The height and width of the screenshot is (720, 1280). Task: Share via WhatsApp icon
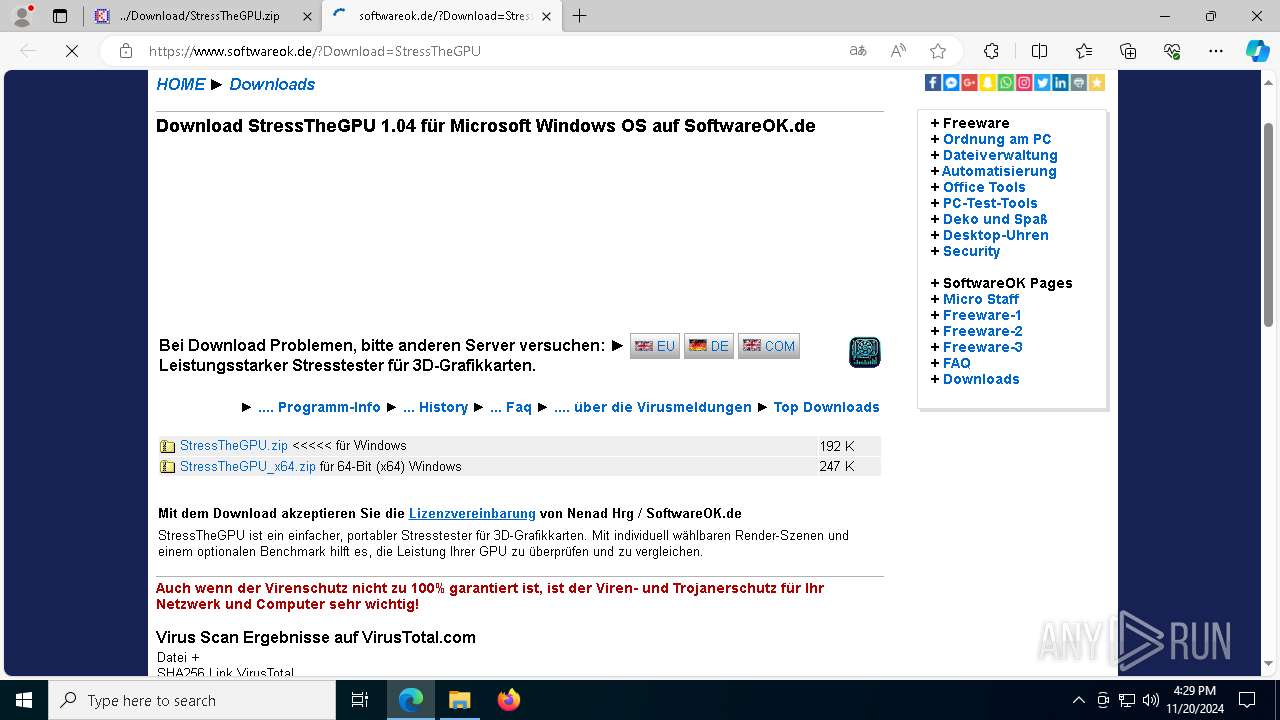coord(1006,83)
